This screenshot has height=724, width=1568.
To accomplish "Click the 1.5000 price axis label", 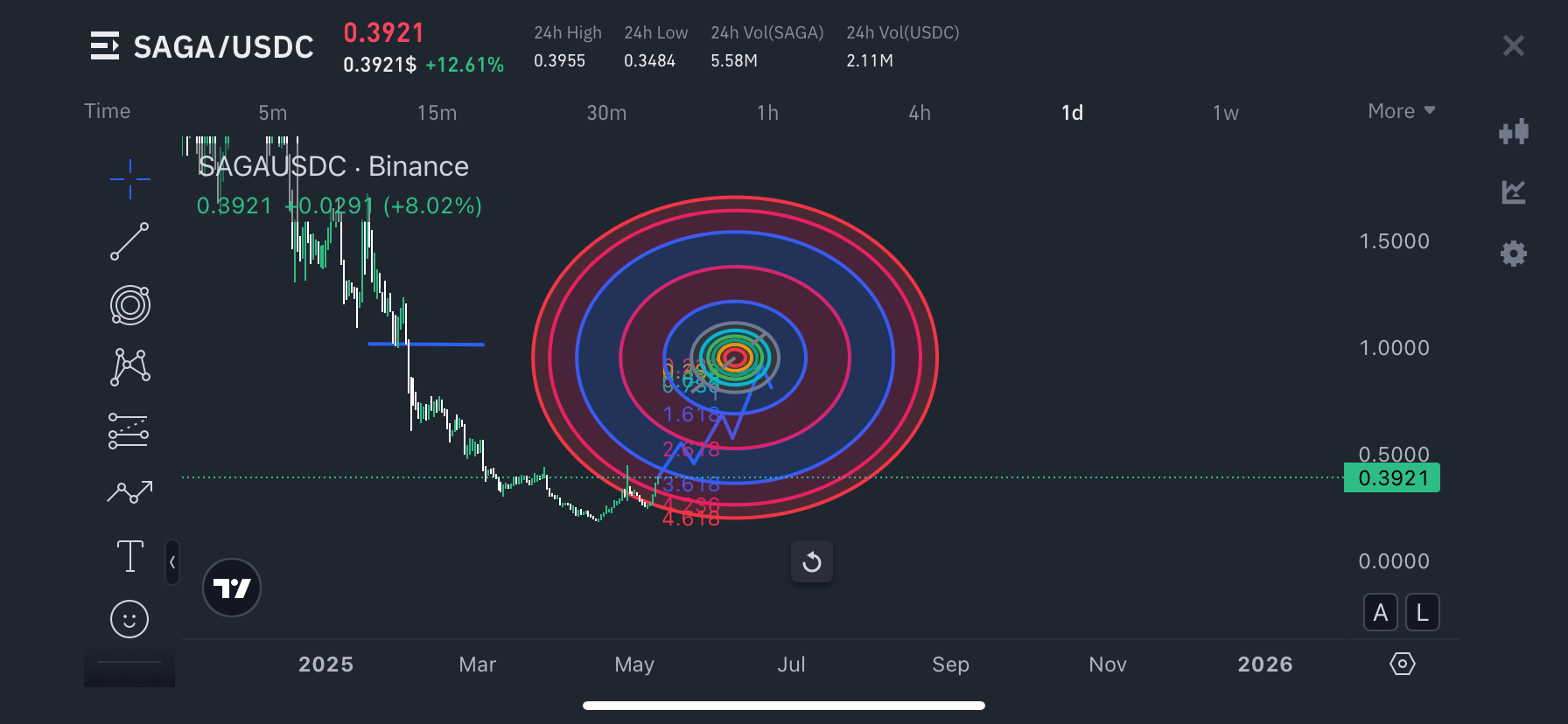I will pyautogui.click(x=1394, y=241).
